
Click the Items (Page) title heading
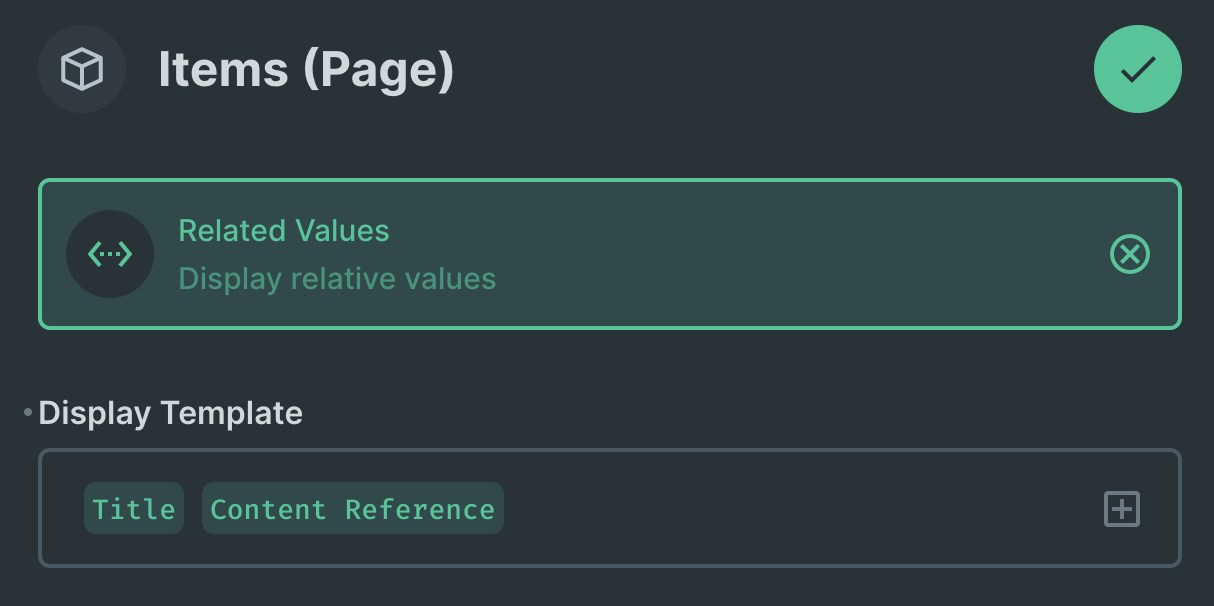click(x=307, y=69)
